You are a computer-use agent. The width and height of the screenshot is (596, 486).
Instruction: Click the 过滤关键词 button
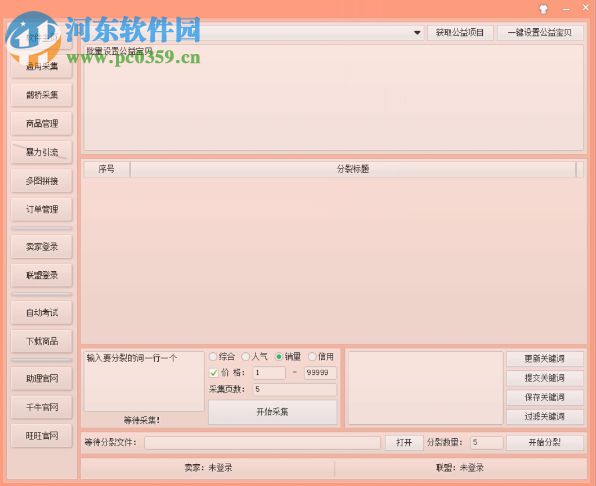[545, 417]
